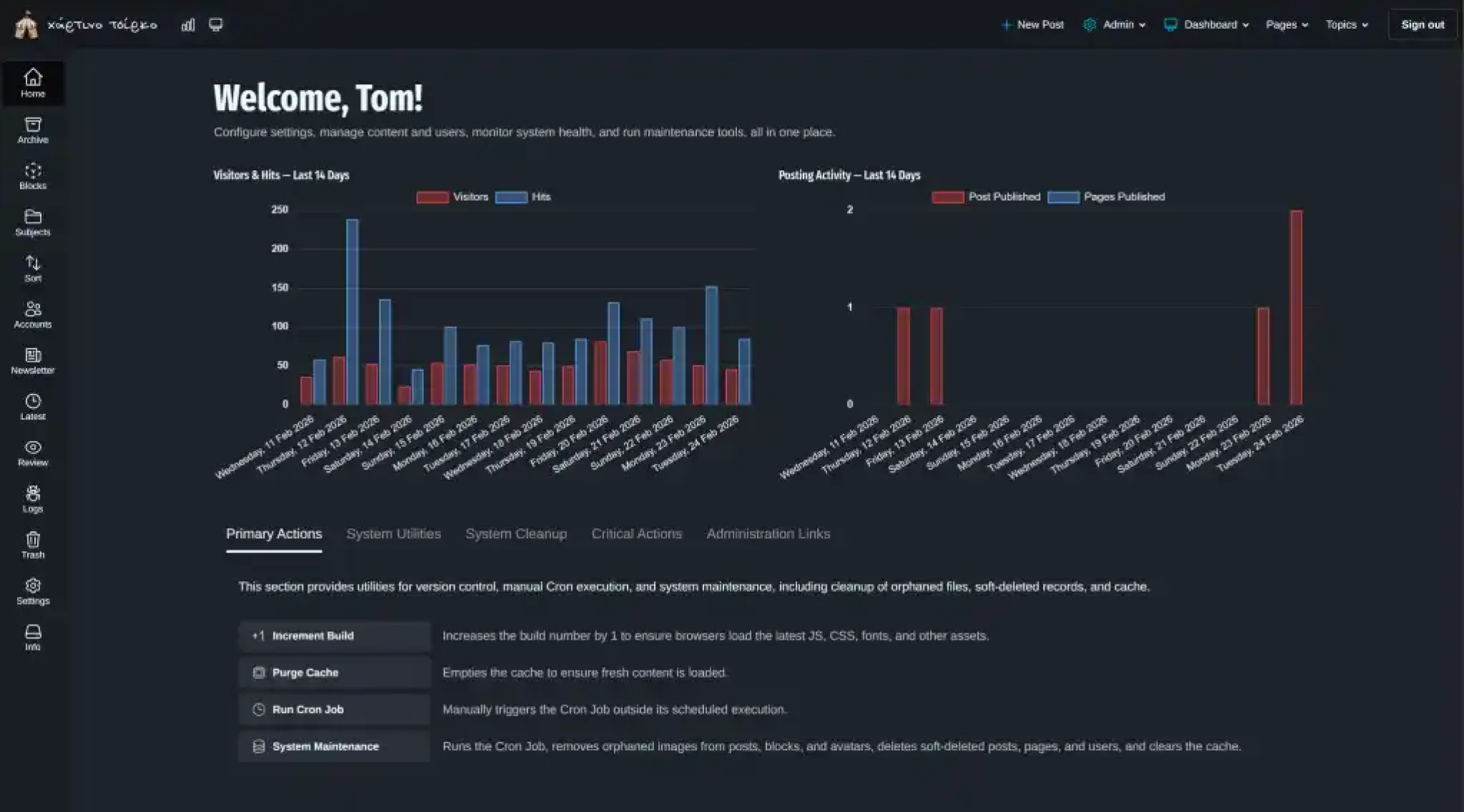Viewport: 1464px width, 812px height.
Task: Open Logs with the bug icon
Action: click(x=33, y=499)
